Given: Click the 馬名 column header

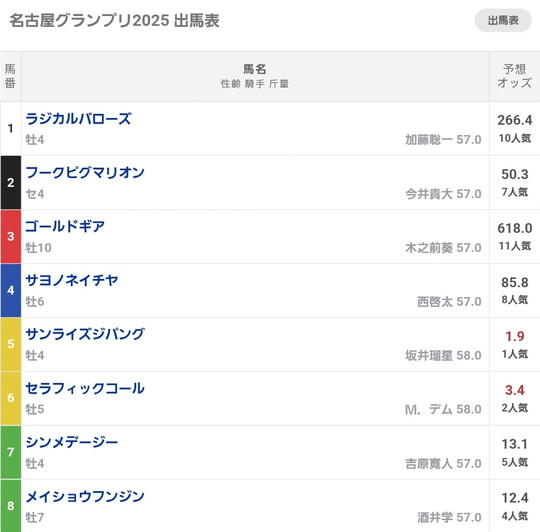Looking at the screenshot, I should click(255, 70).
